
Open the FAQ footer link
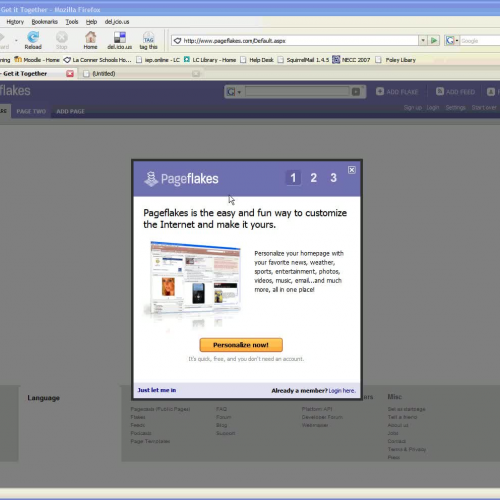221,409
